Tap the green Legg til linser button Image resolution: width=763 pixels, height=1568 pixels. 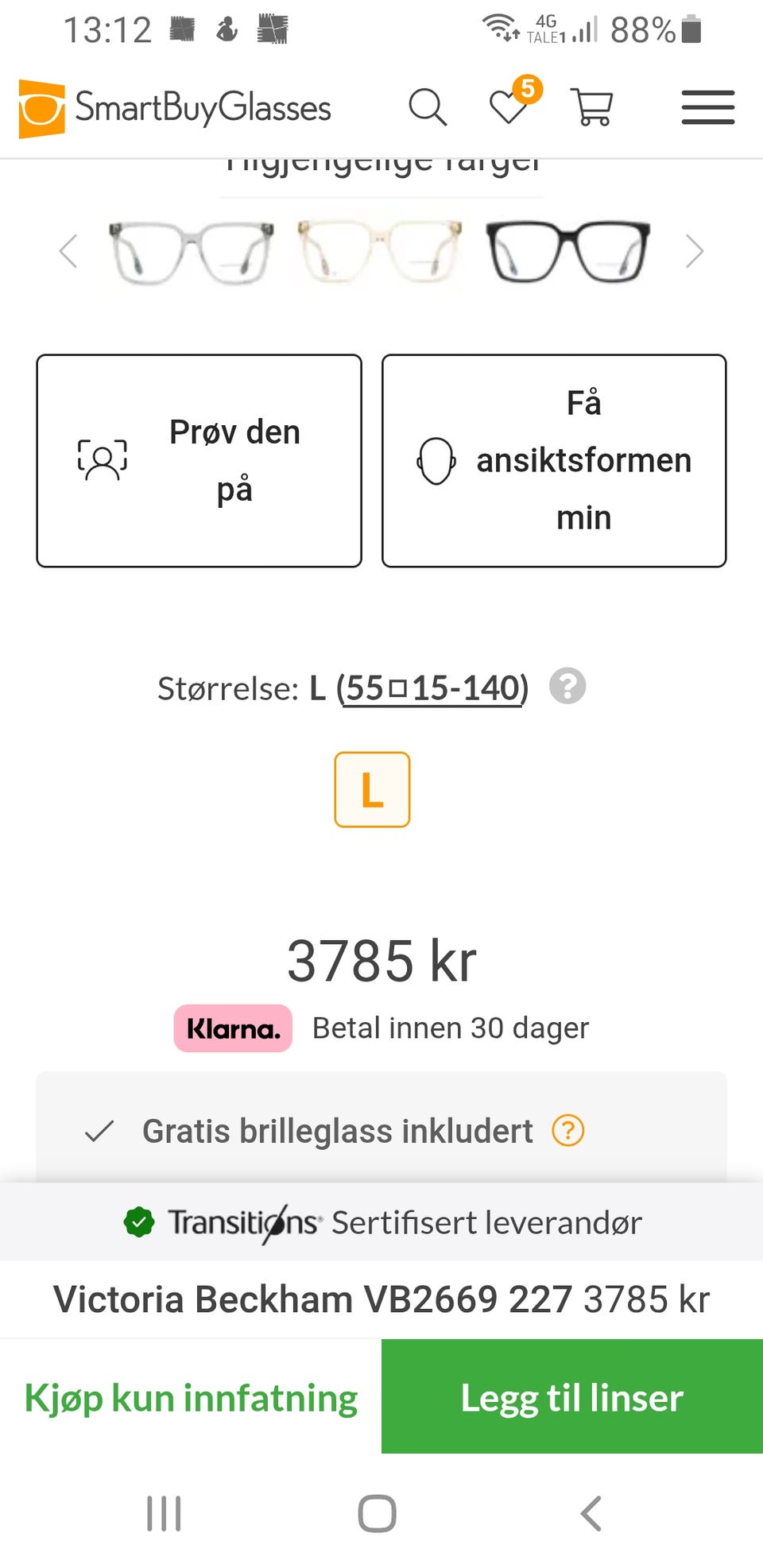(572, 1397)
